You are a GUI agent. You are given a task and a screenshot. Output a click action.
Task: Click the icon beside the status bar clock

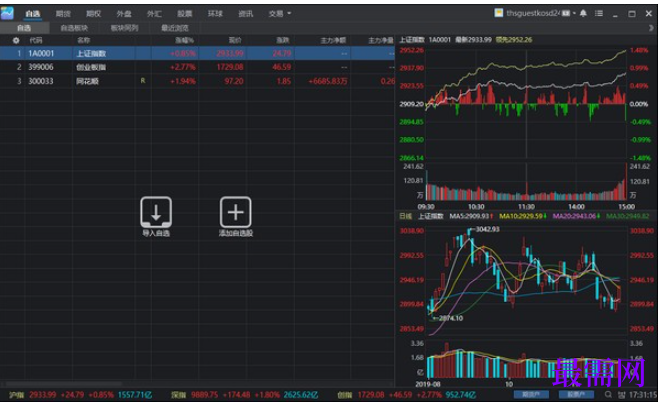(x=621, y=395)
